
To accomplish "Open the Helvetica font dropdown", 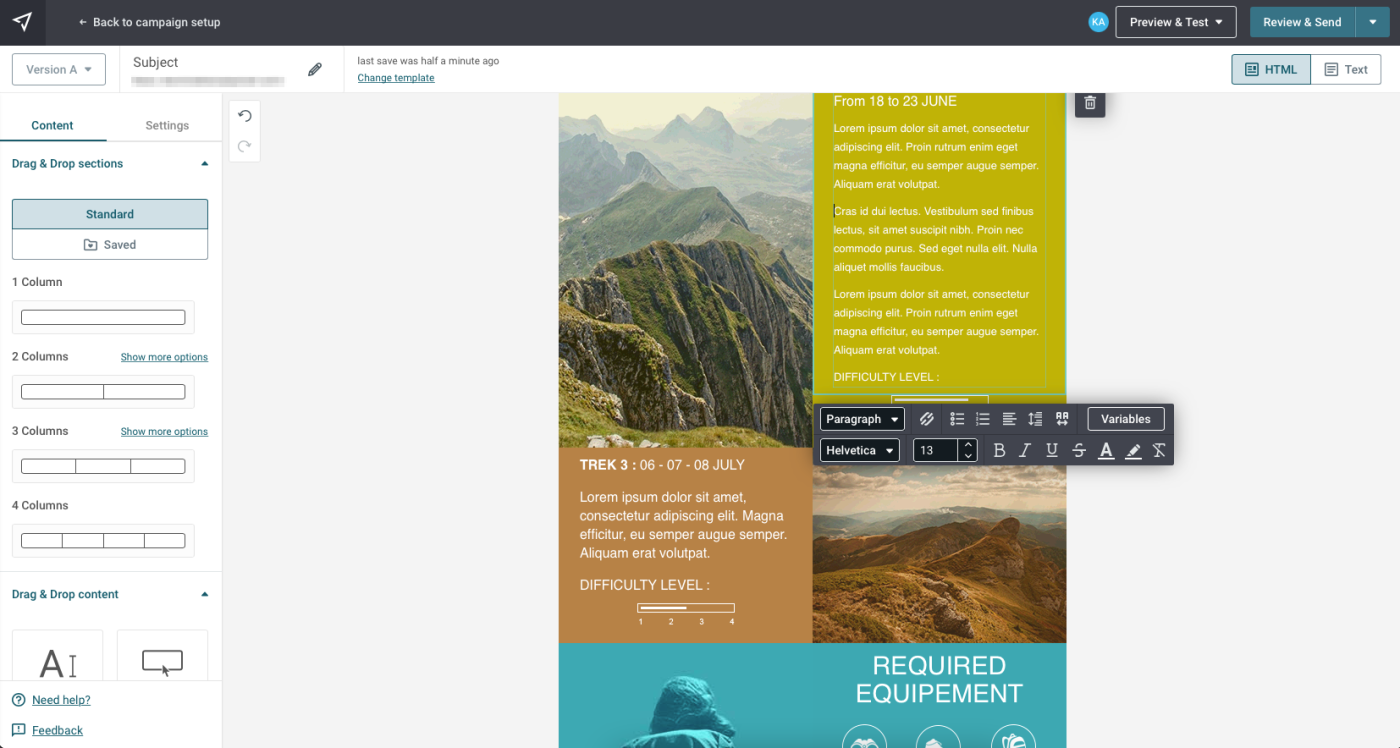I will (x=860, y=451).
